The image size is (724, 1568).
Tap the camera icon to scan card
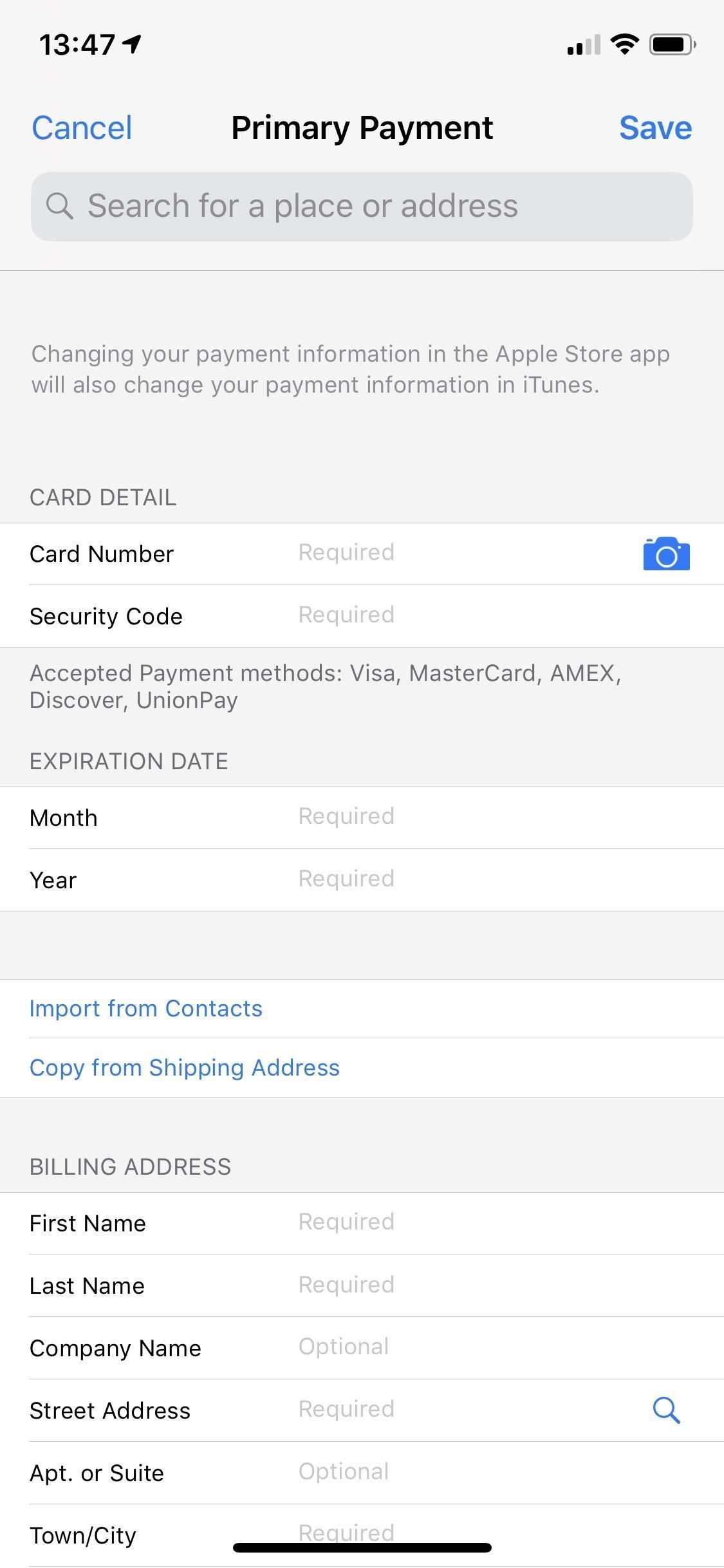(x=666, y=554)
